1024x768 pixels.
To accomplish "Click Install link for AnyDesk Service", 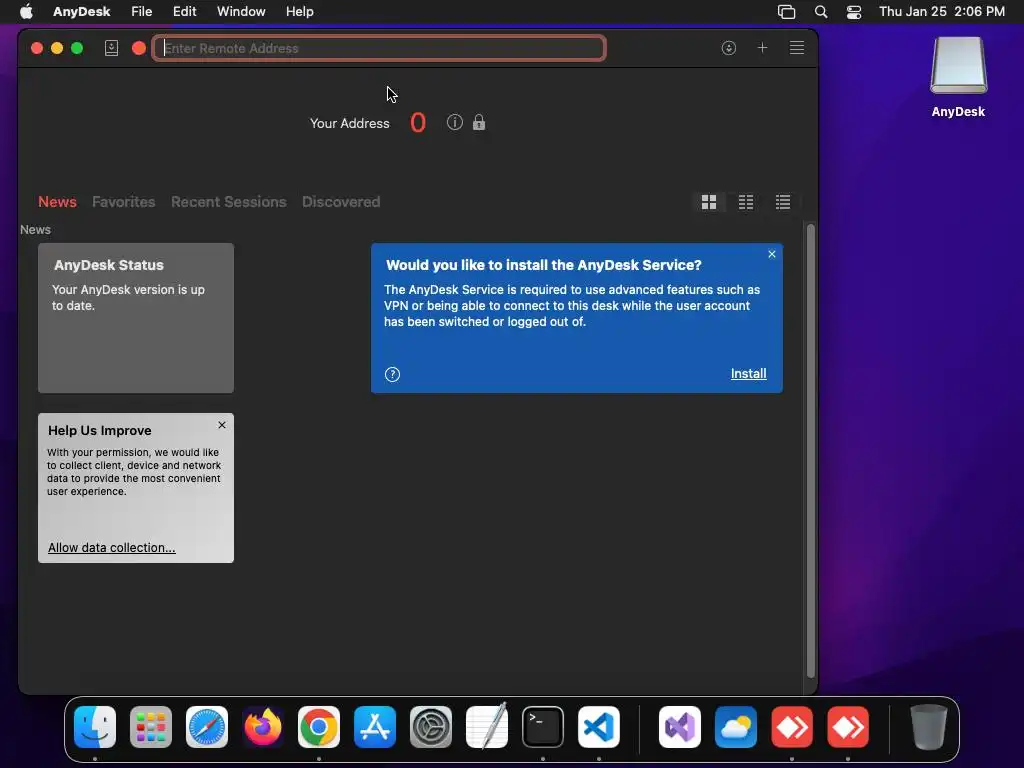I will (748, 374).
